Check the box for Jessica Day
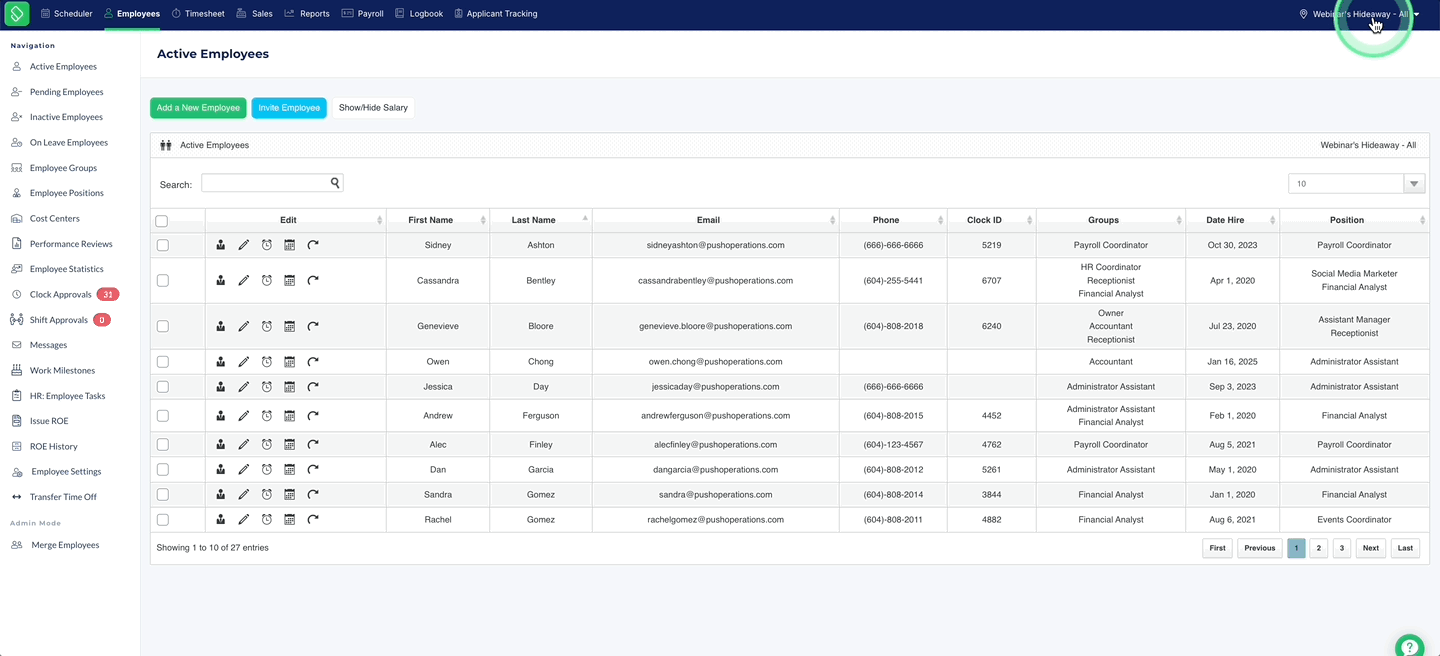1440x656 pixels. point(163,387)
